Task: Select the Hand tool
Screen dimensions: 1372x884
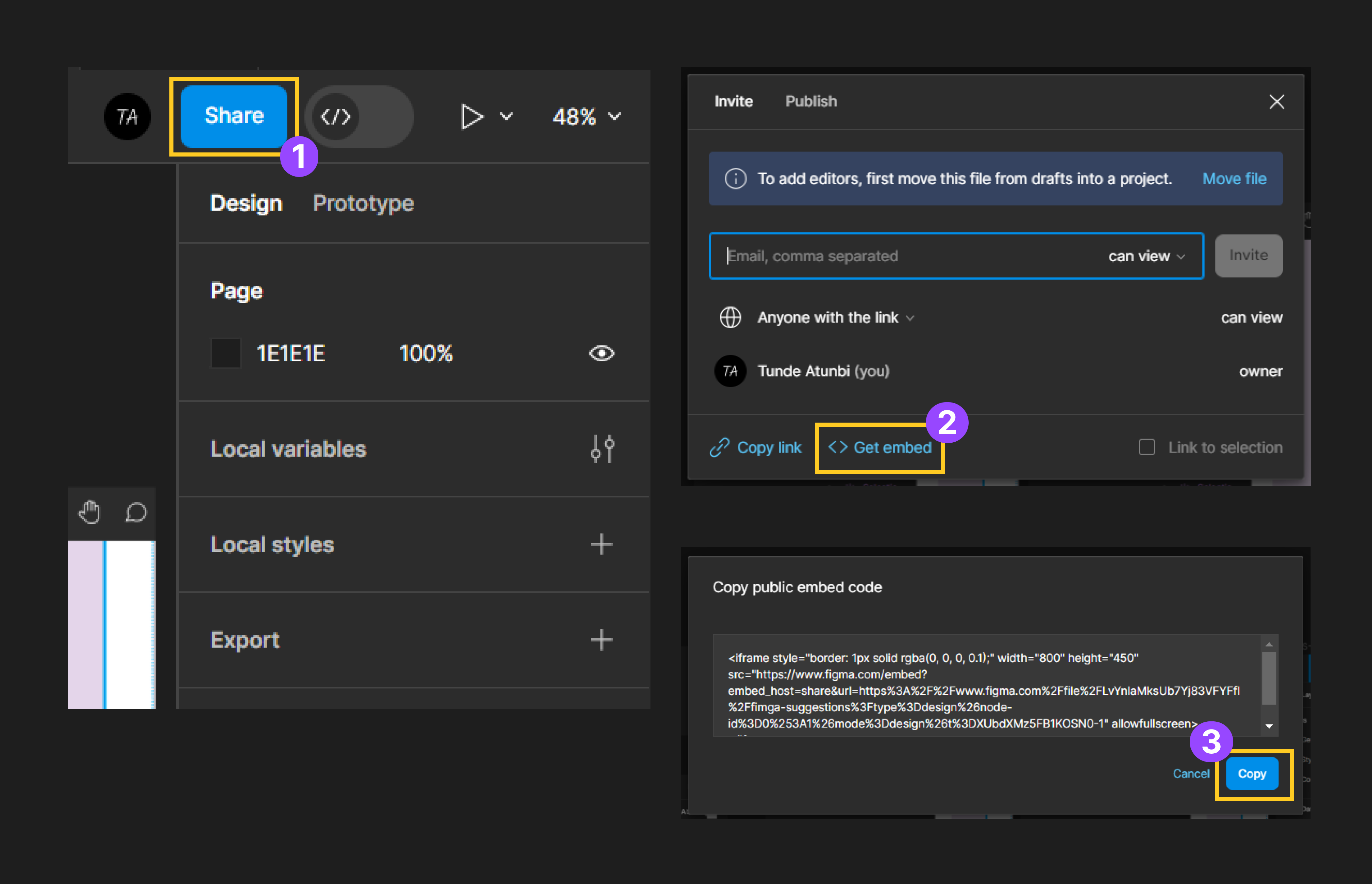Action: point(89,512)
